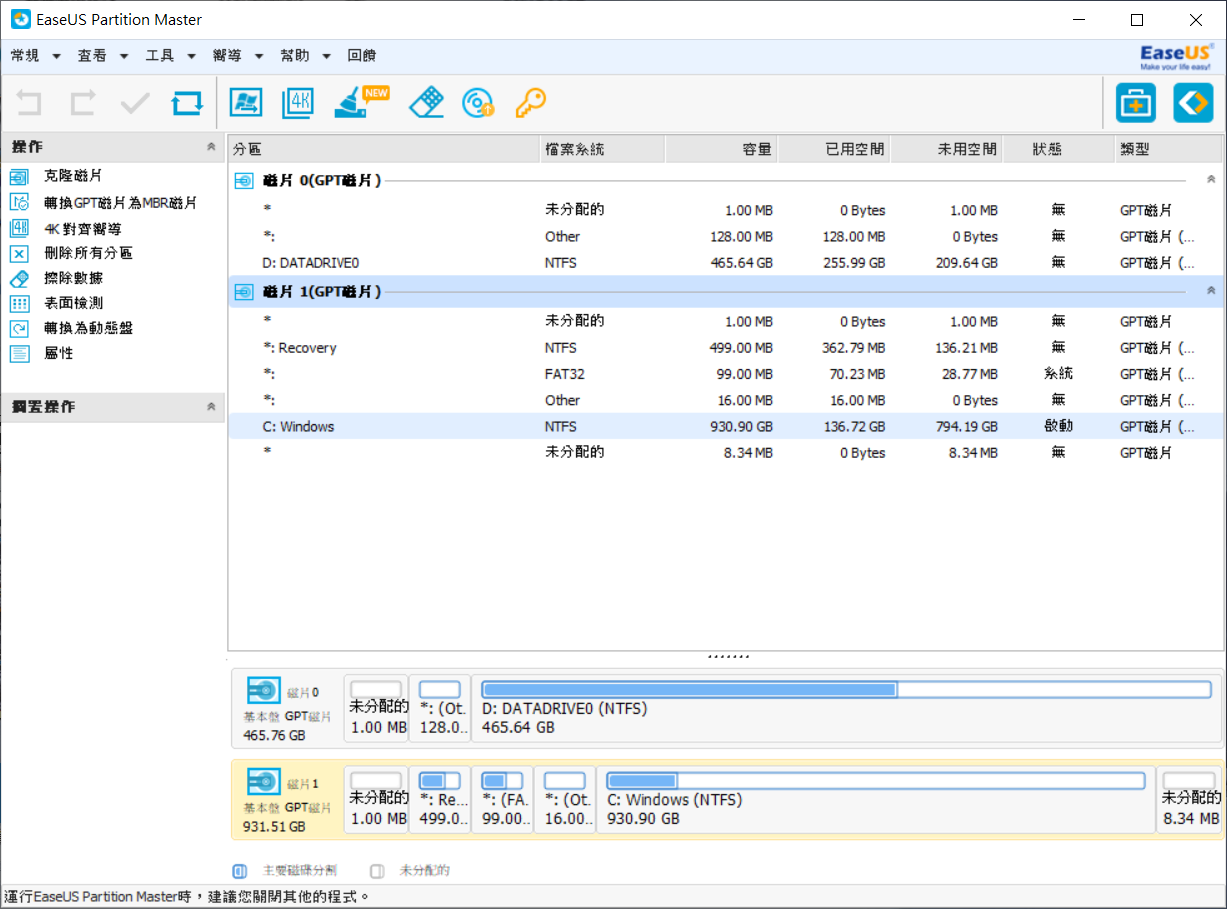Sort by the 分區 column header

click(x=384, y=149)
